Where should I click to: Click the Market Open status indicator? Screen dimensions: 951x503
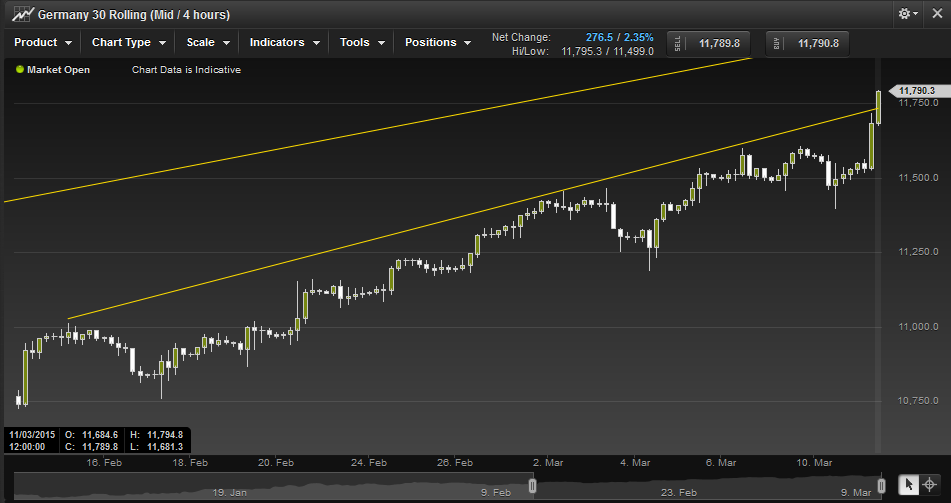click(x=53, y=70)
